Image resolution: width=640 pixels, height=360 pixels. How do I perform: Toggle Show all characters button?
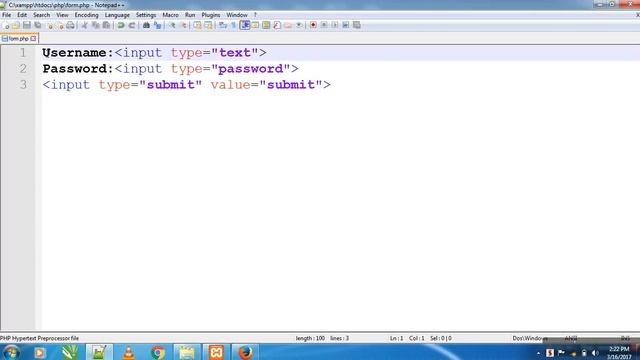tap(234, 25)
